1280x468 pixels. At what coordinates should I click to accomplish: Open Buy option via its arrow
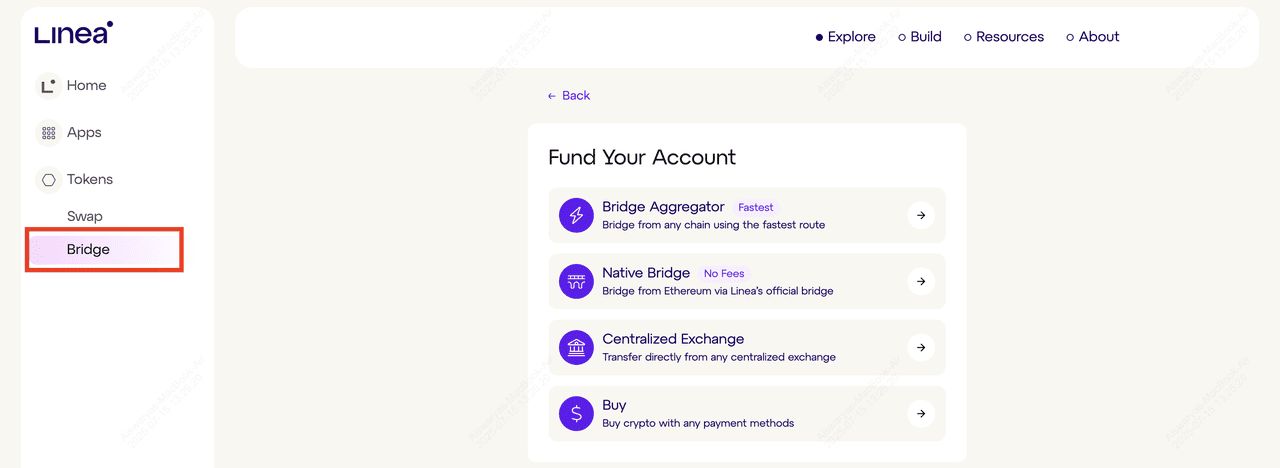920,413
